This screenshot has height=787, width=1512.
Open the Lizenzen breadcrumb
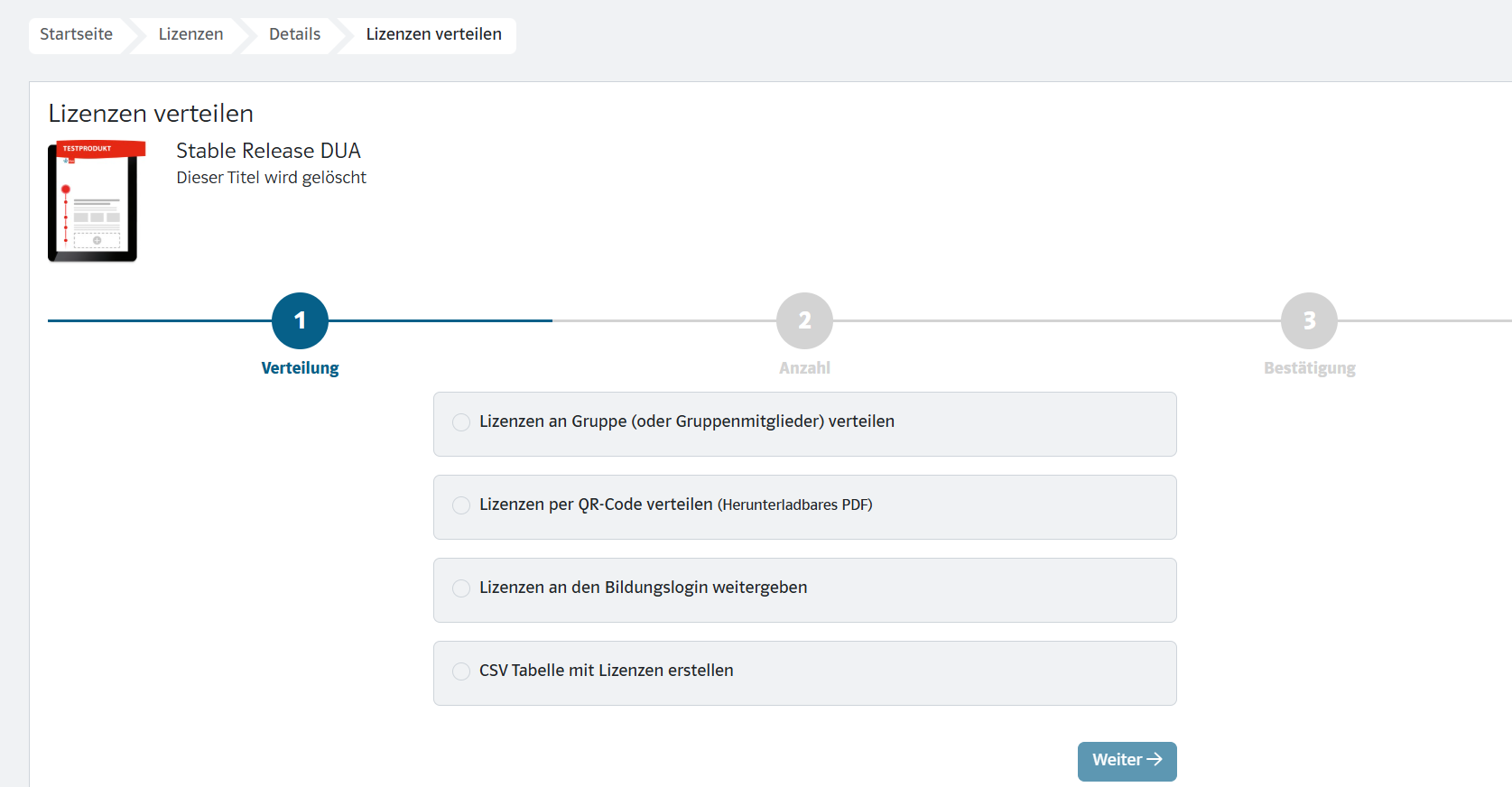(x=190, y=34)
